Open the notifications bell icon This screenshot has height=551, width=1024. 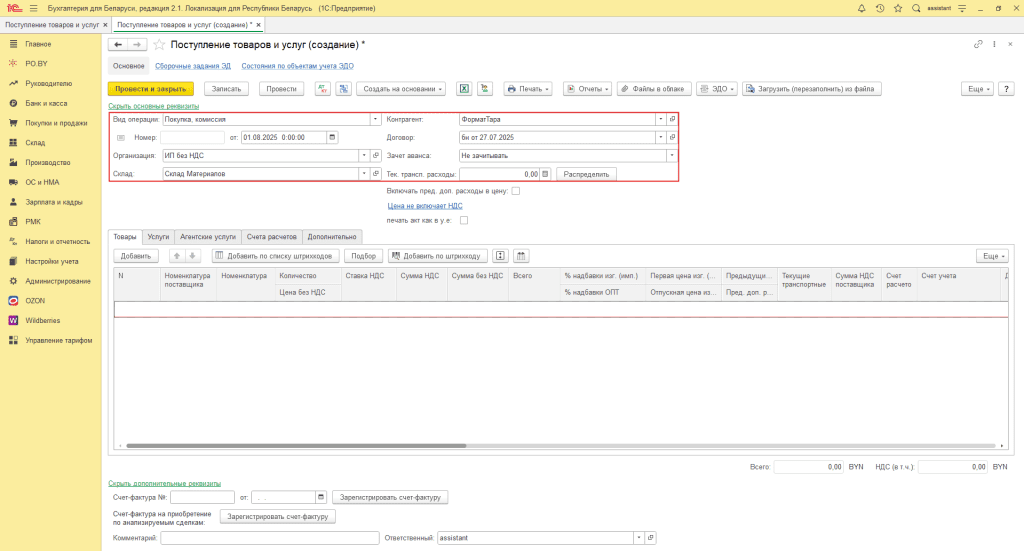861,8
